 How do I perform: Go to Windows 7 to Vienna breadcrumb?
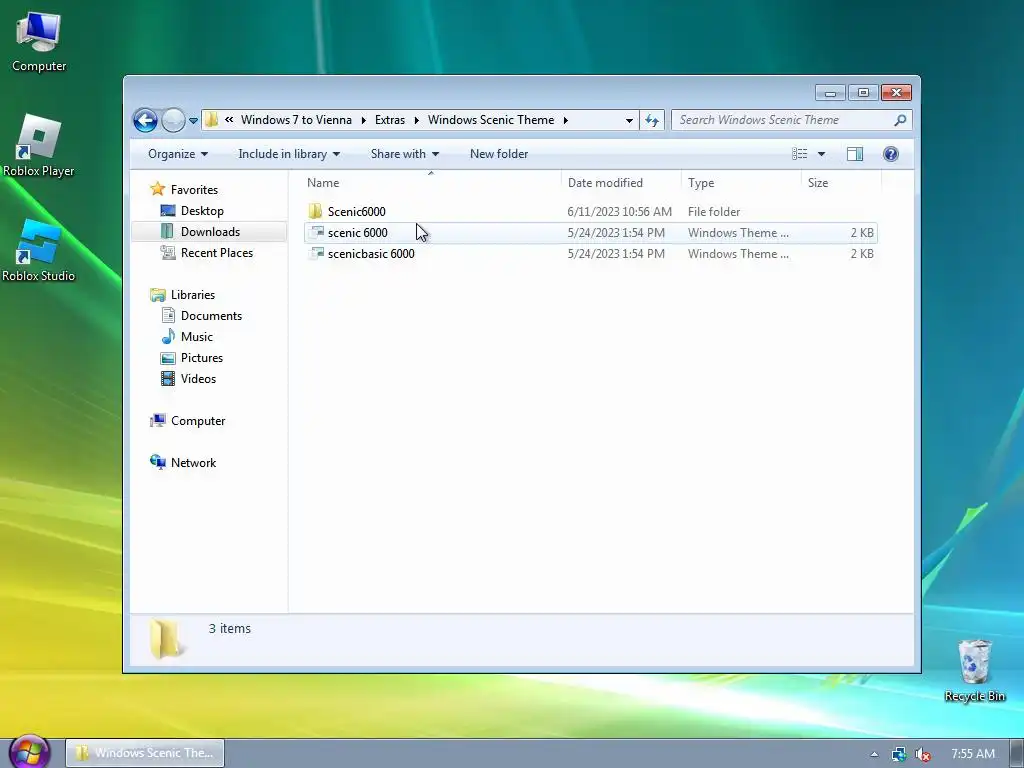point(296,120)
